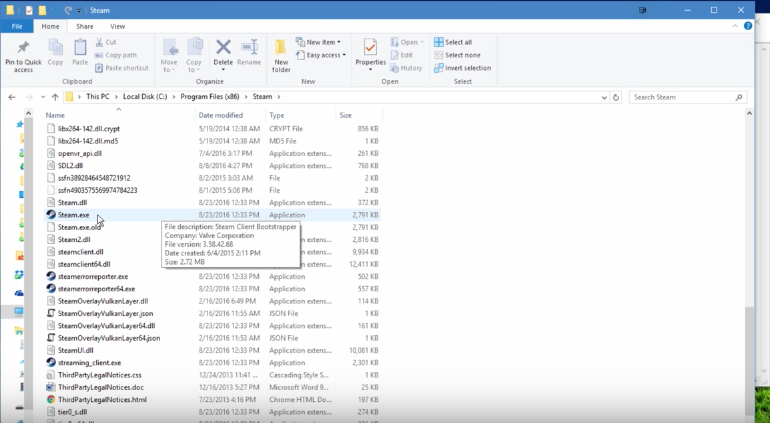Sort by Type column header
770x423 pixels.
(x=276, y=115)
